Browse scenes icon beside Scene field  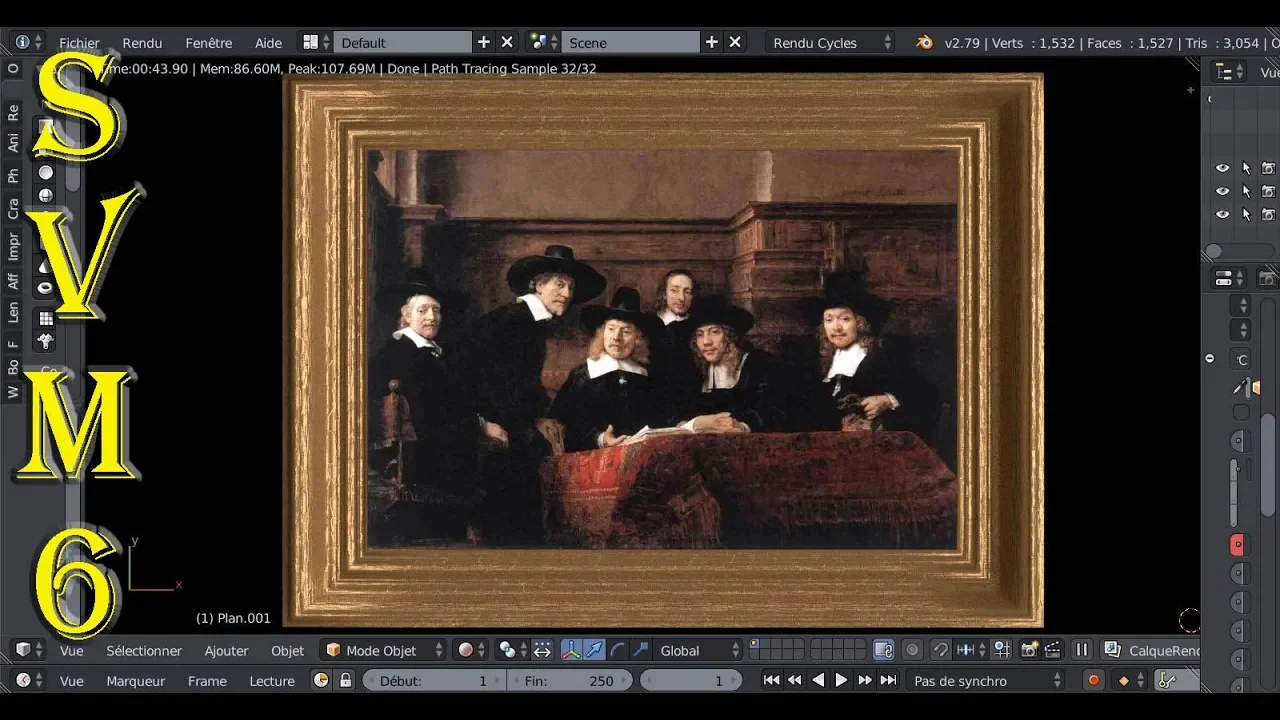[x=543, y=42]
